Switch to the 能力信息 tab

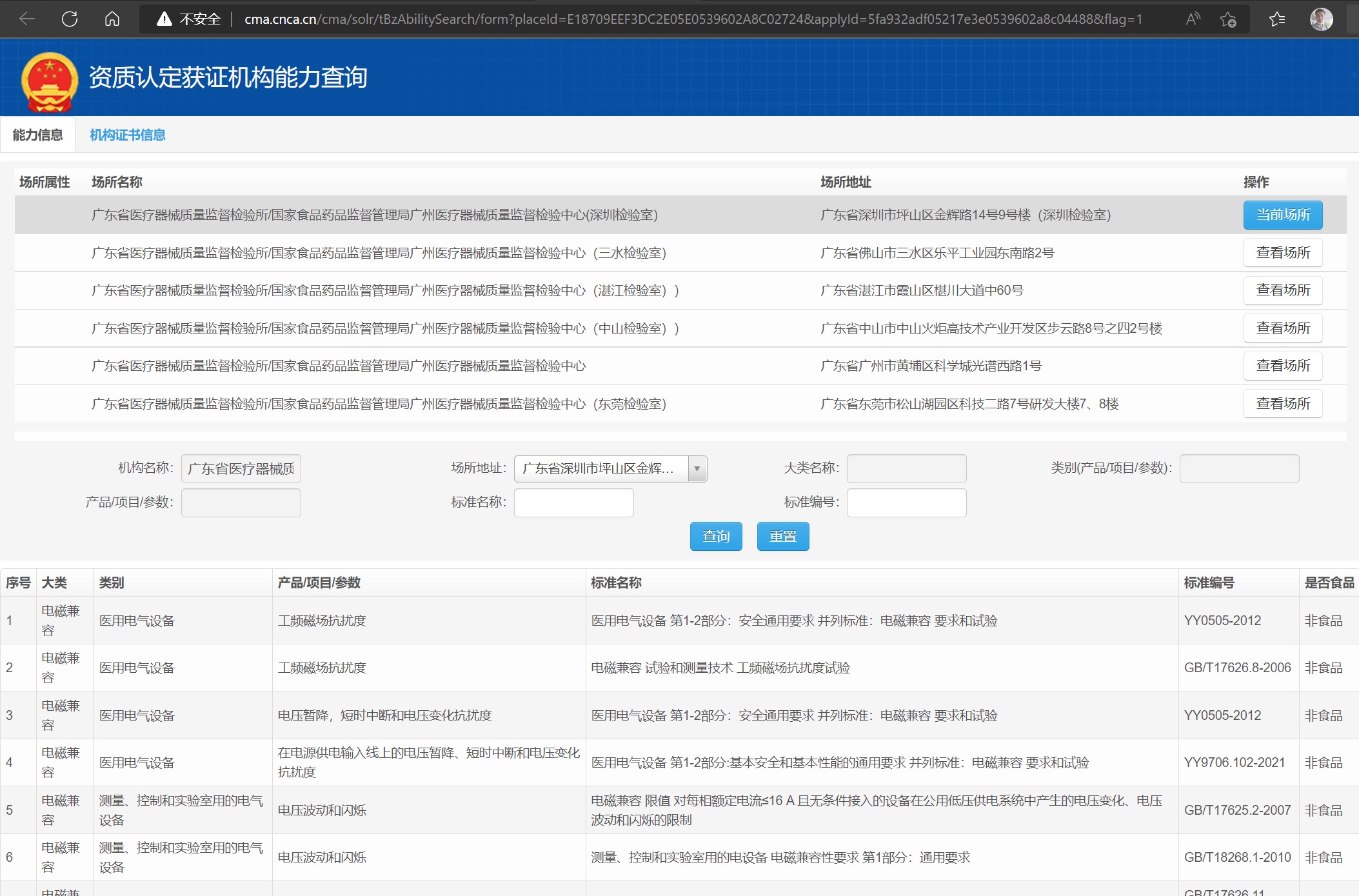coord(37,135)
